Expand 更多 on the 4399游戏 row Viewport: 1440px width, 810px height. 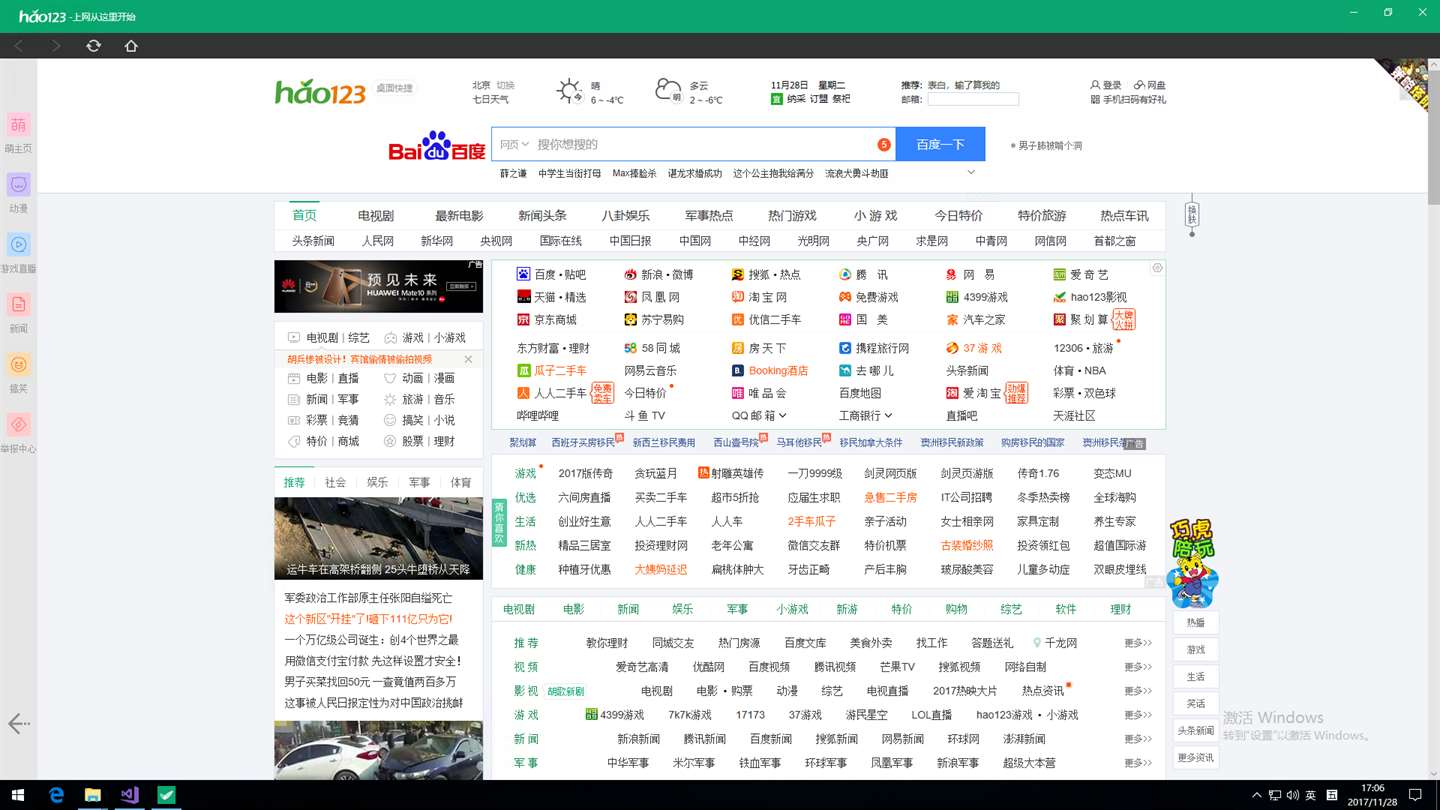(1138, 715)
